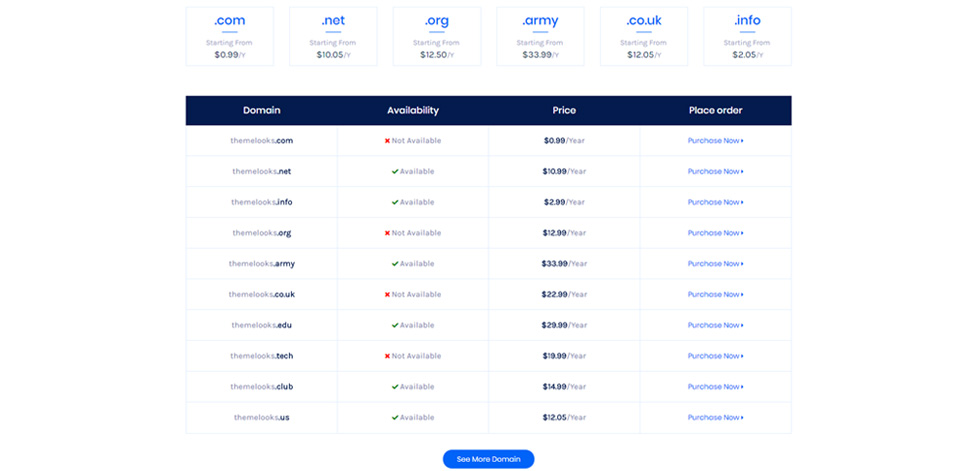Viewport: 980px width, 471px height.
Task: Click Purchase Now for themelooks.club
Action: (716, 387)
